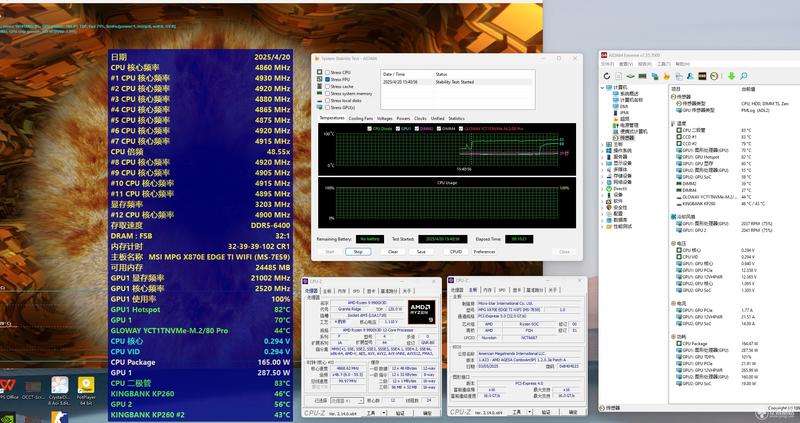Click Clear button in stability test
Screen dimensions: 800x423
click(x=393, y=252)
